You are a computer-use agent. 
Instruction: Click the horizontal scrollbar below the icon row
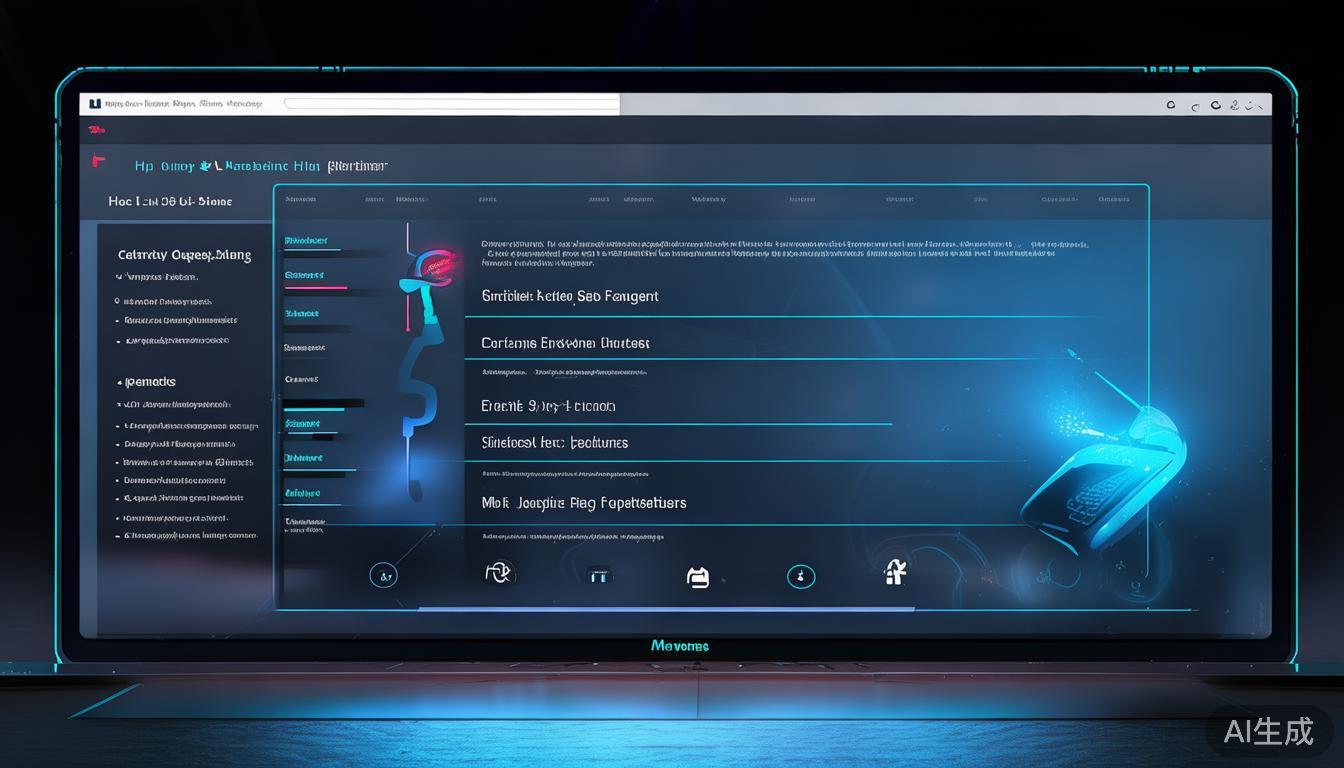click(665, 608)
